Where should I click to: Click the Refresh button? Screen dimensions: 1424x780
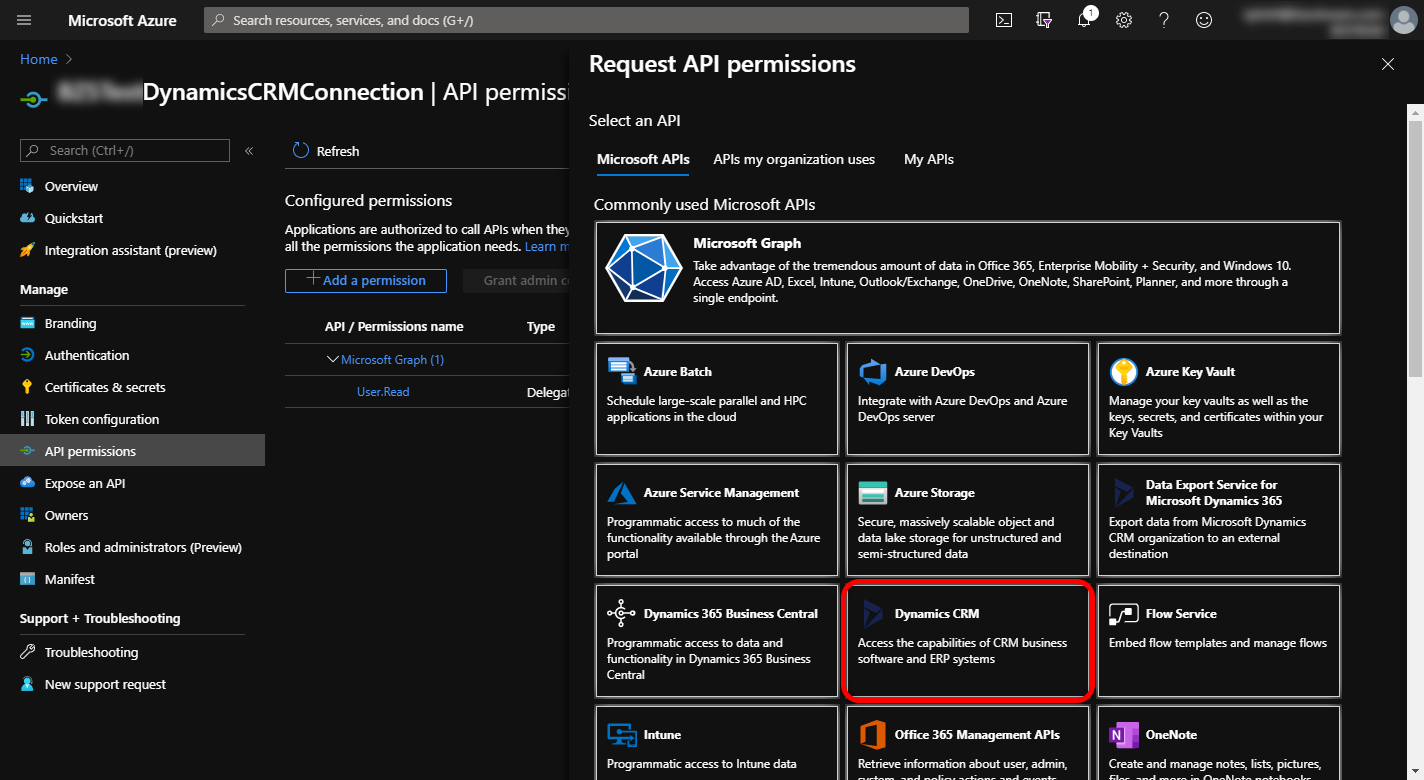click(x=326, y=151)
